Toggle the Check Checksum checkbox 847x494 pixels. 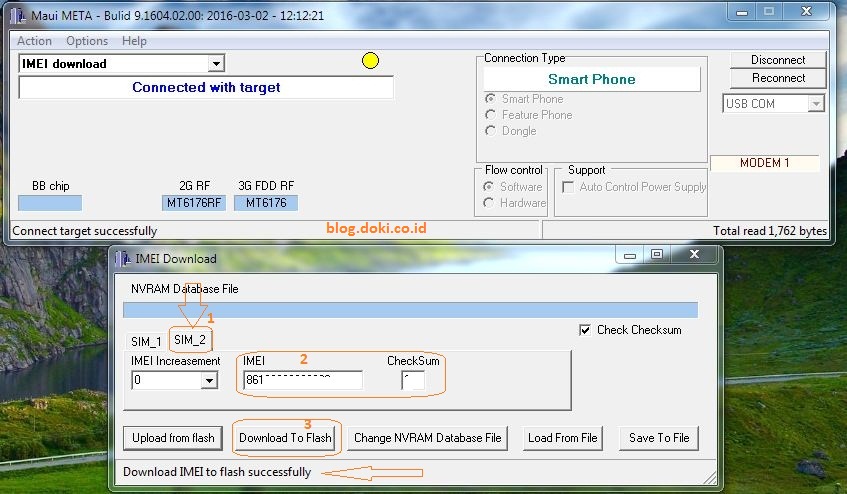584,330
